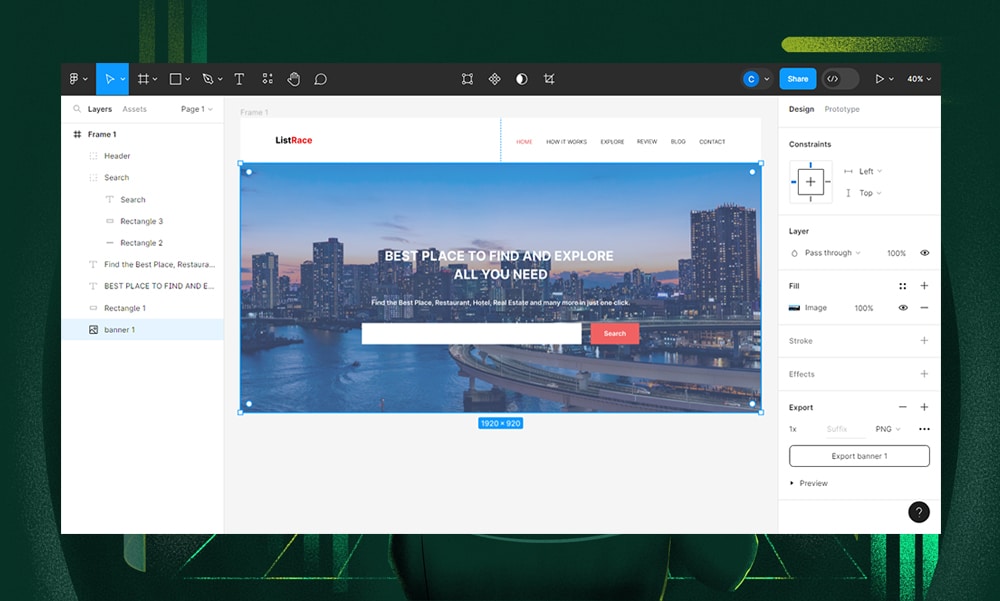Select the Hand tool

coord(295,79)
